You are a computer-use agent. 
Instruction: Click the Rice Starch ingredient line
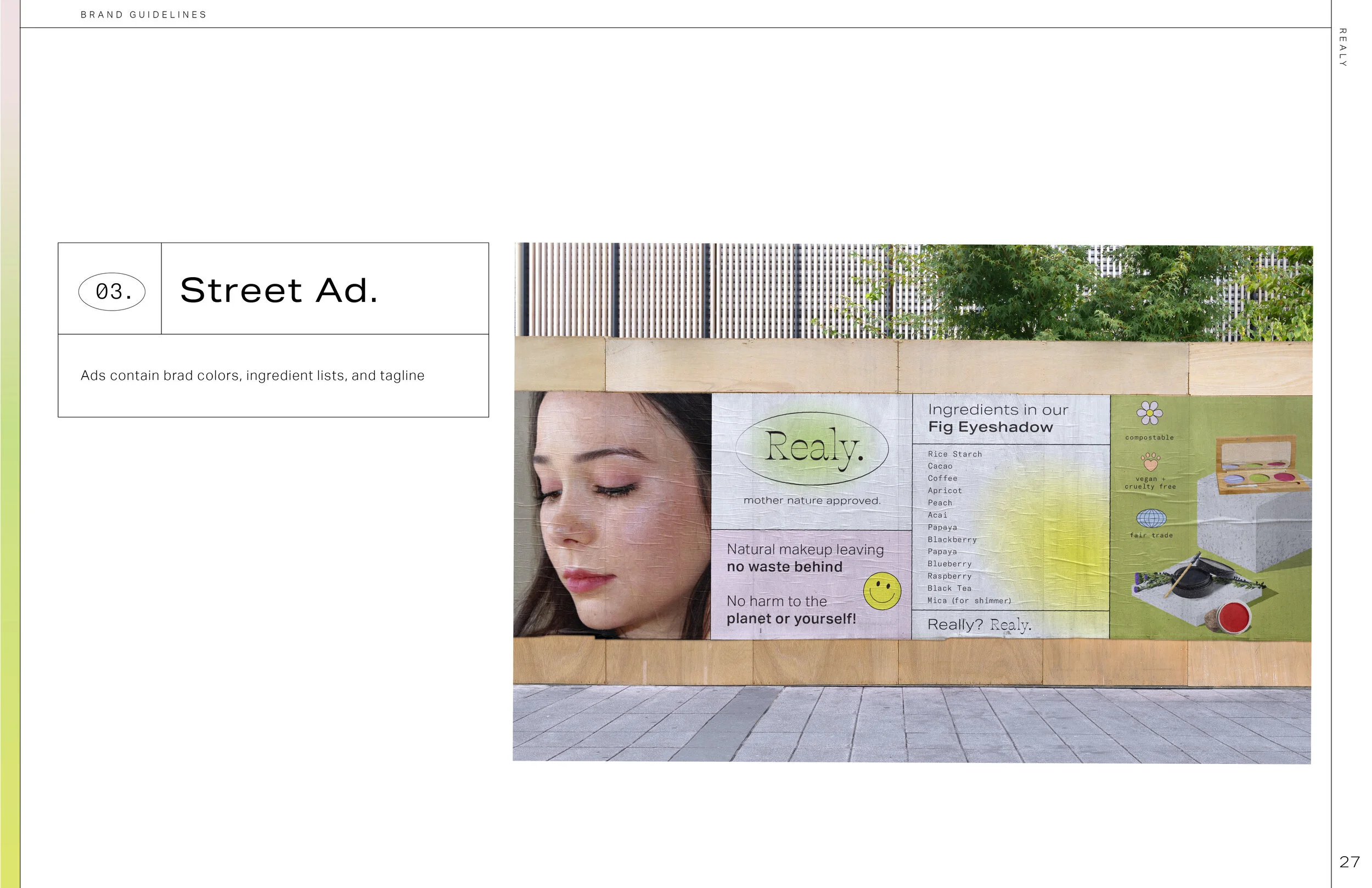point(954,454)
